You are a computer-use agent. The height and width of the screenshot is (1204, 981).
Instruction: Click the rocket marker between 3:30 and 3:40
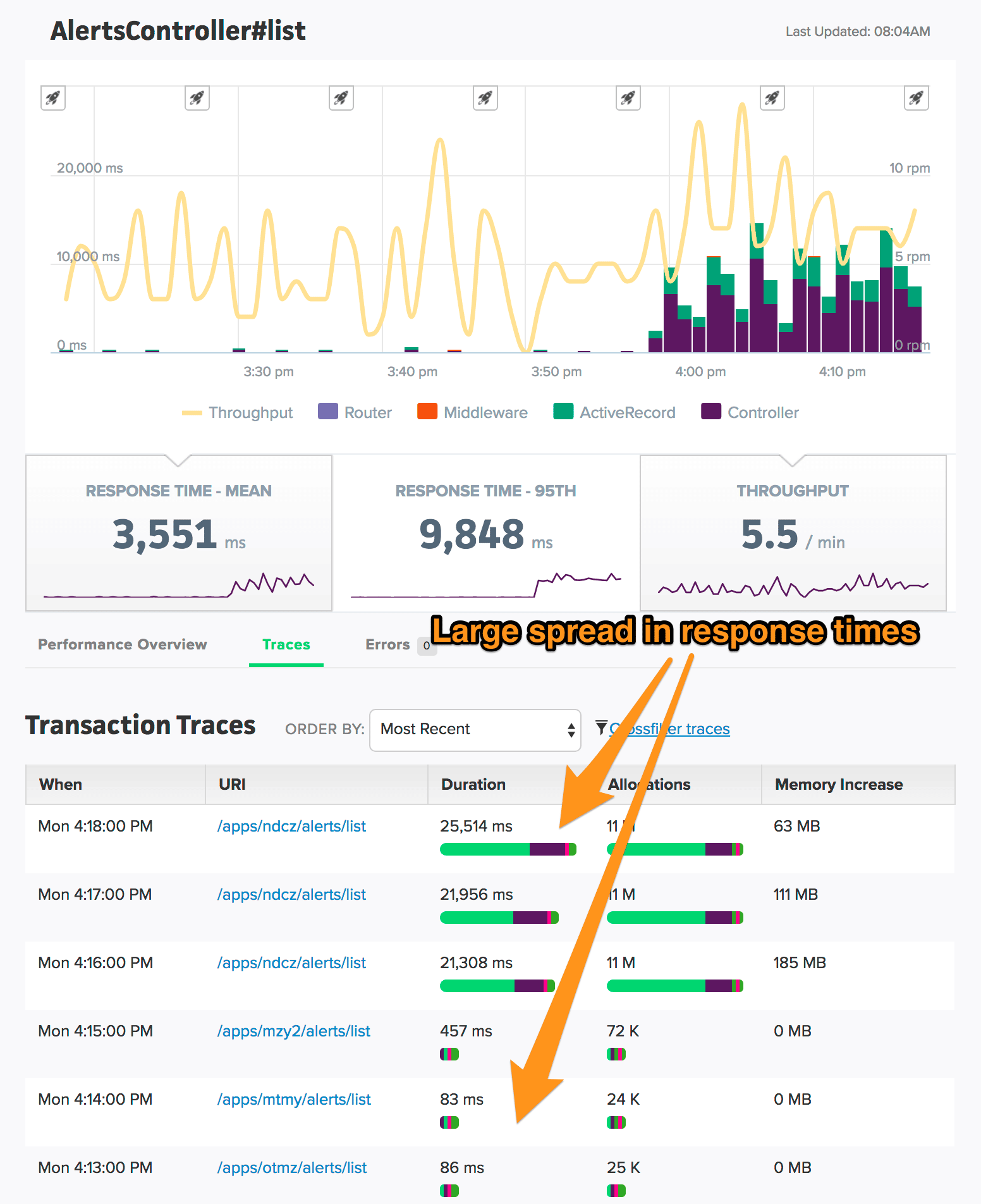tap(341, 98)
